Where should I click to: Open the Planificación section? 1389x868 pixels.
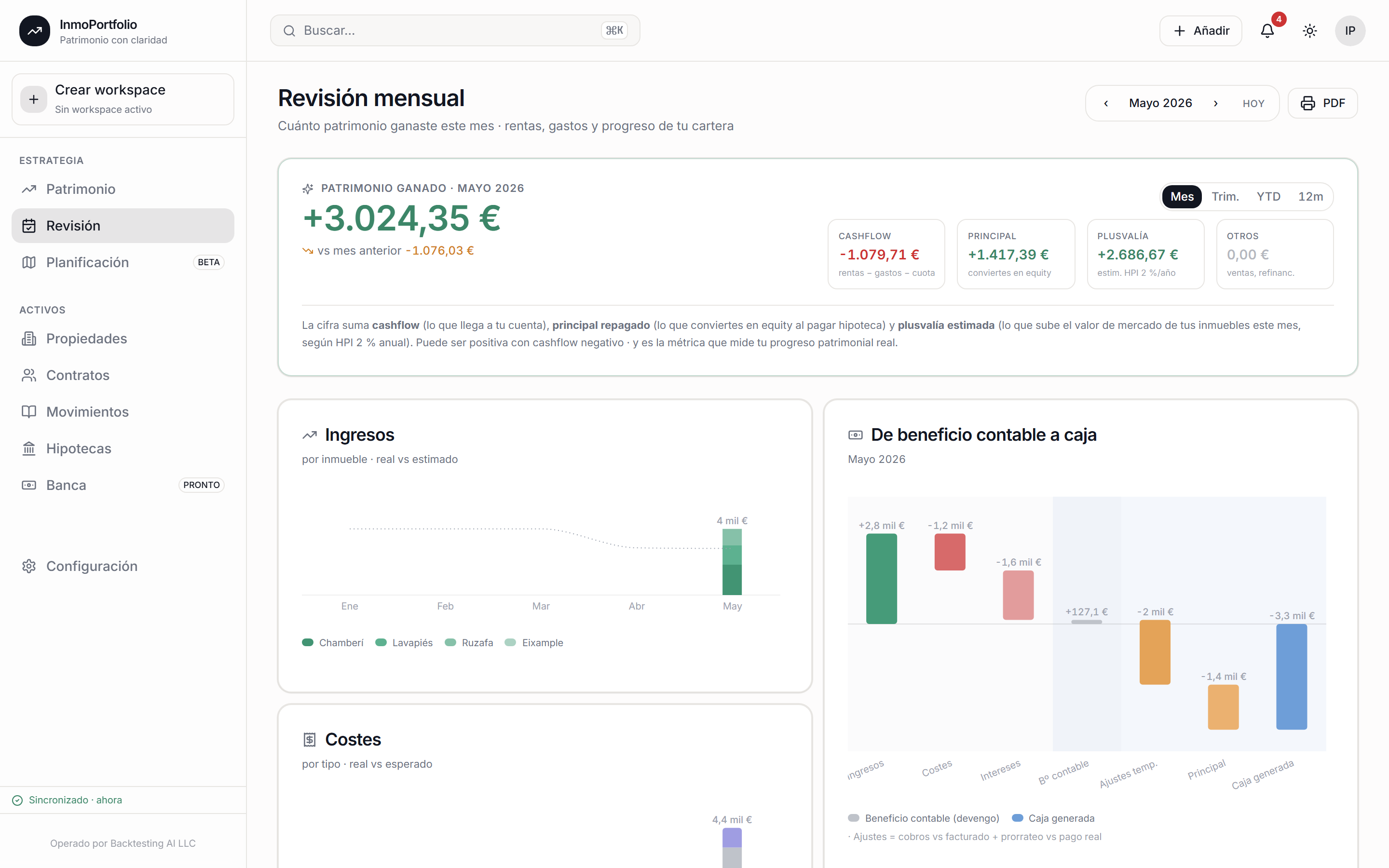pyautogui.click(x=123, y=262)
